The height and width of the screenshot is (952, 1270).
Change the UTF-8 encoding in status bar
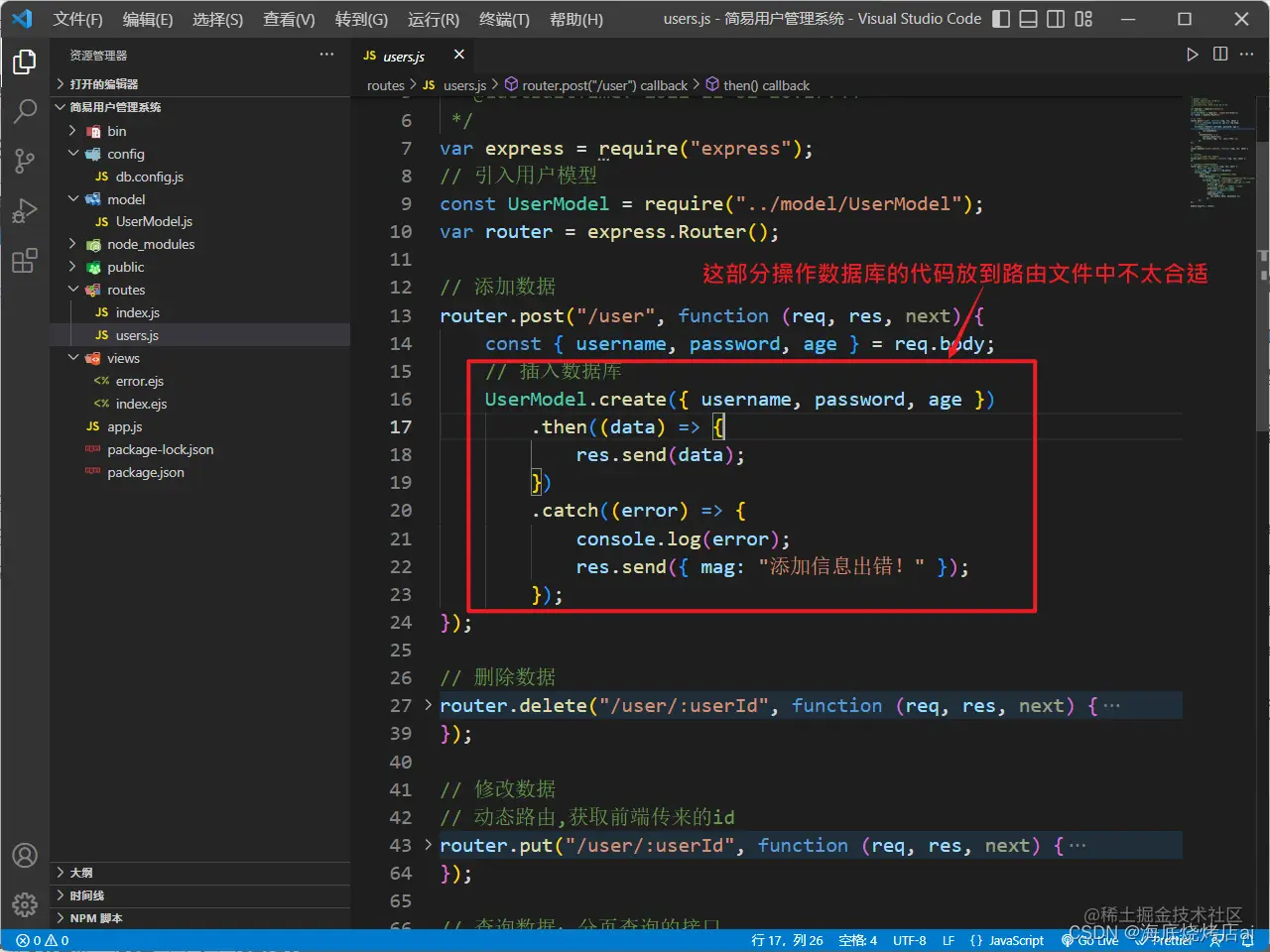click(910, 940)
